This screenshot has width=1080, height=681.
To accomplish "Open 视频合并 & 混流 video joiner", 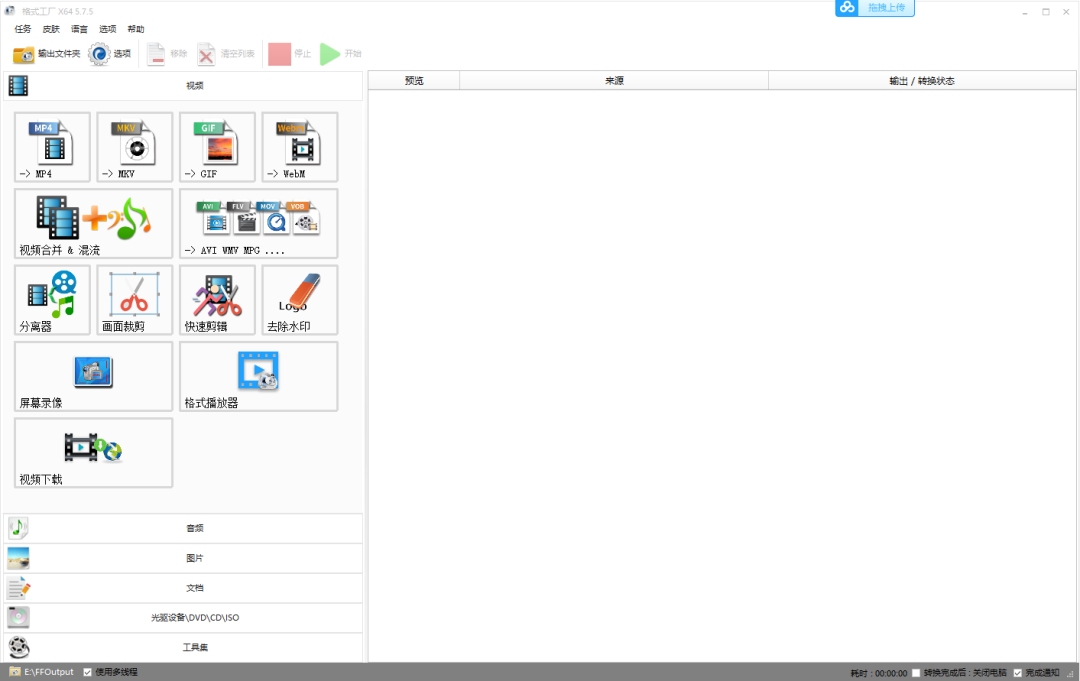I will (x=93, y=223).
